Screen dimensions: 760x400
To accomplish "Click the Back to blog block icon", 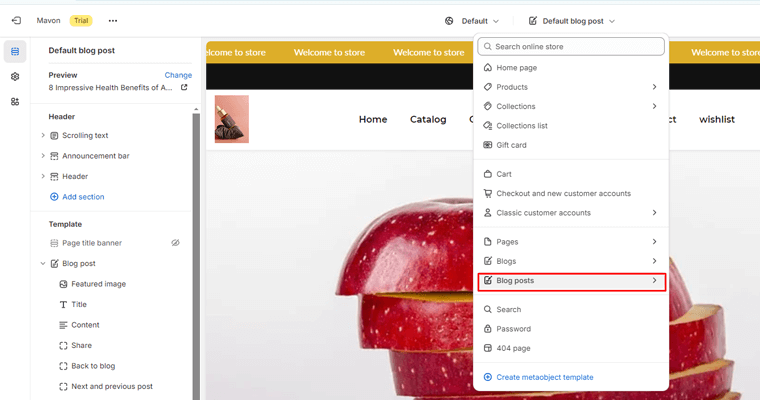I will point(63,366).
